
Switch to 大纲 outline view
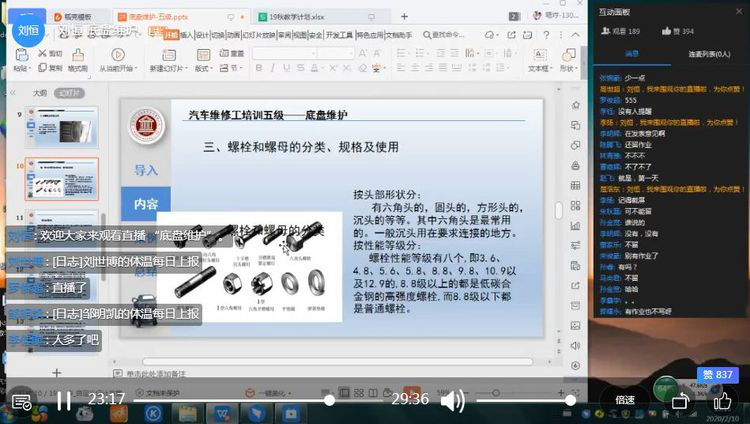coord(40,93)
